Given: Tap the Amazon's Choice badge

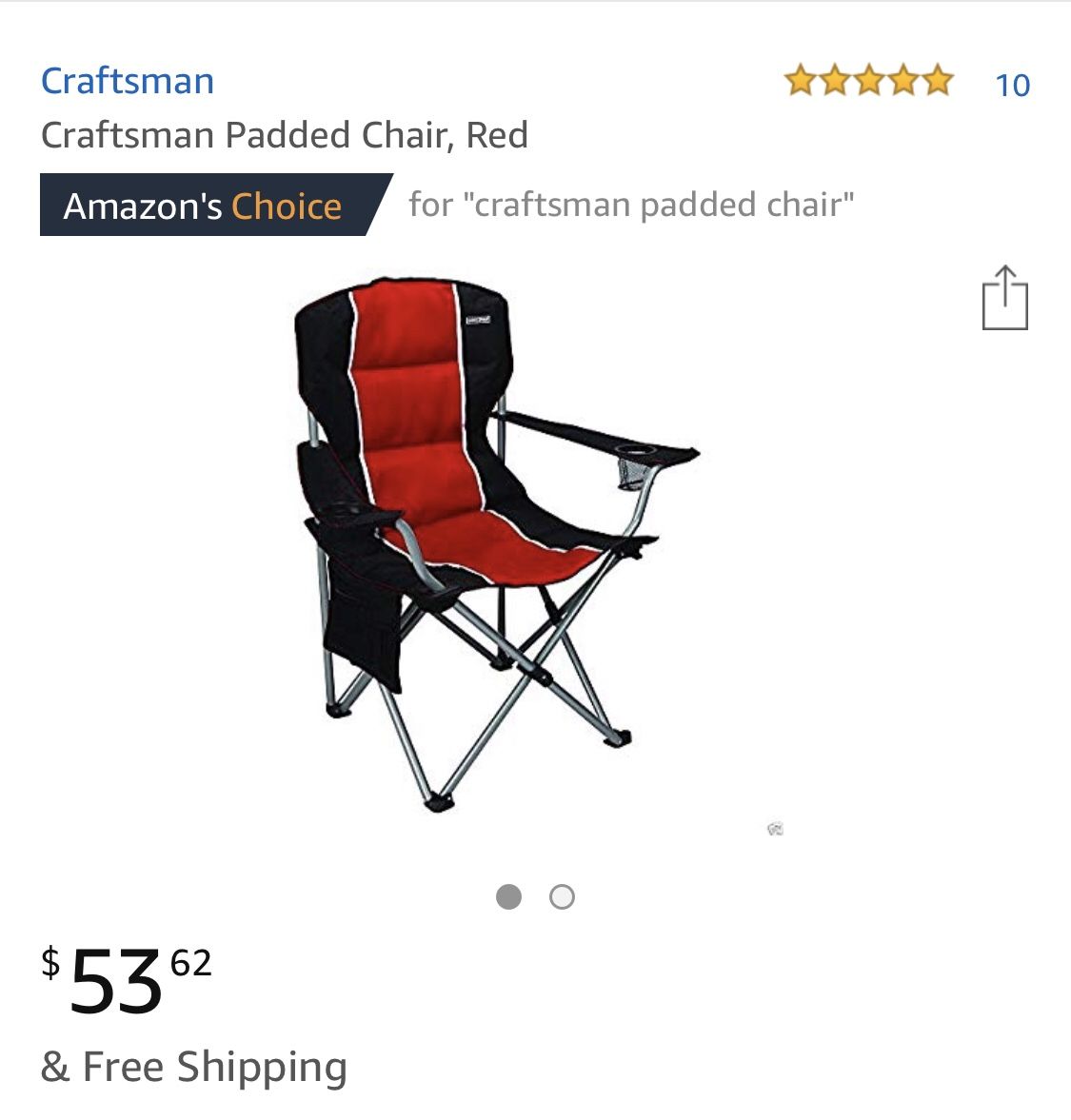Looking at the screenshot, I should pos(216,205).
